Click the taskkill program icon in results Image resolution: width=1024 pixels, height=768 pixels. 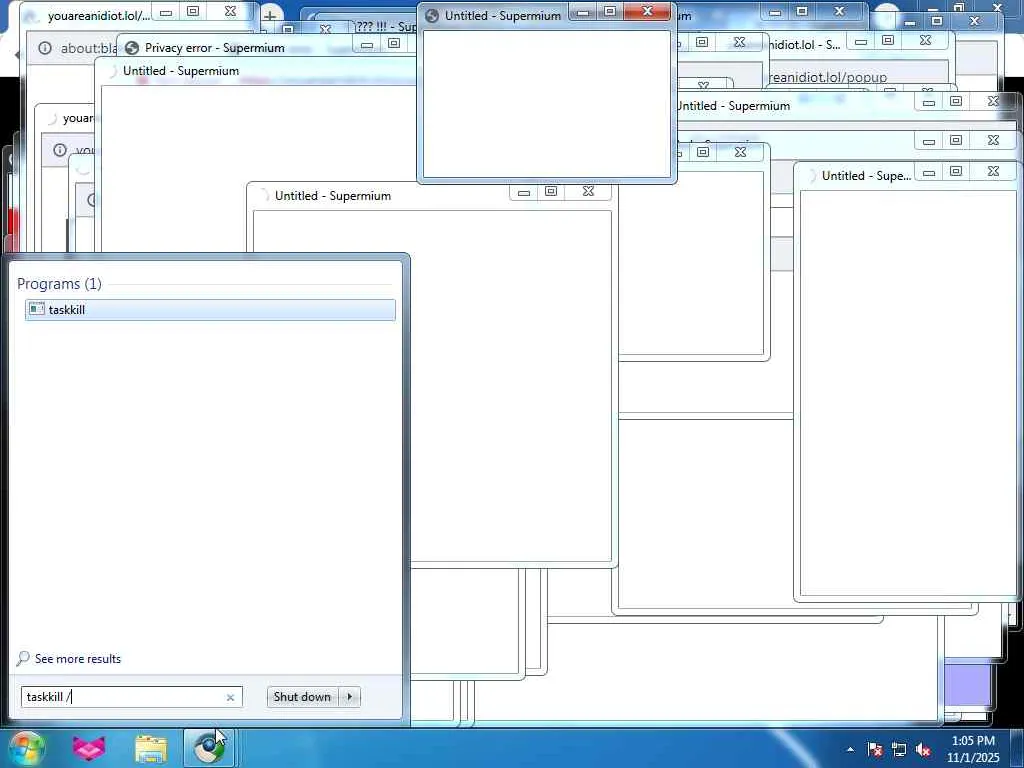pyautogui.click(x=37, y=309)
